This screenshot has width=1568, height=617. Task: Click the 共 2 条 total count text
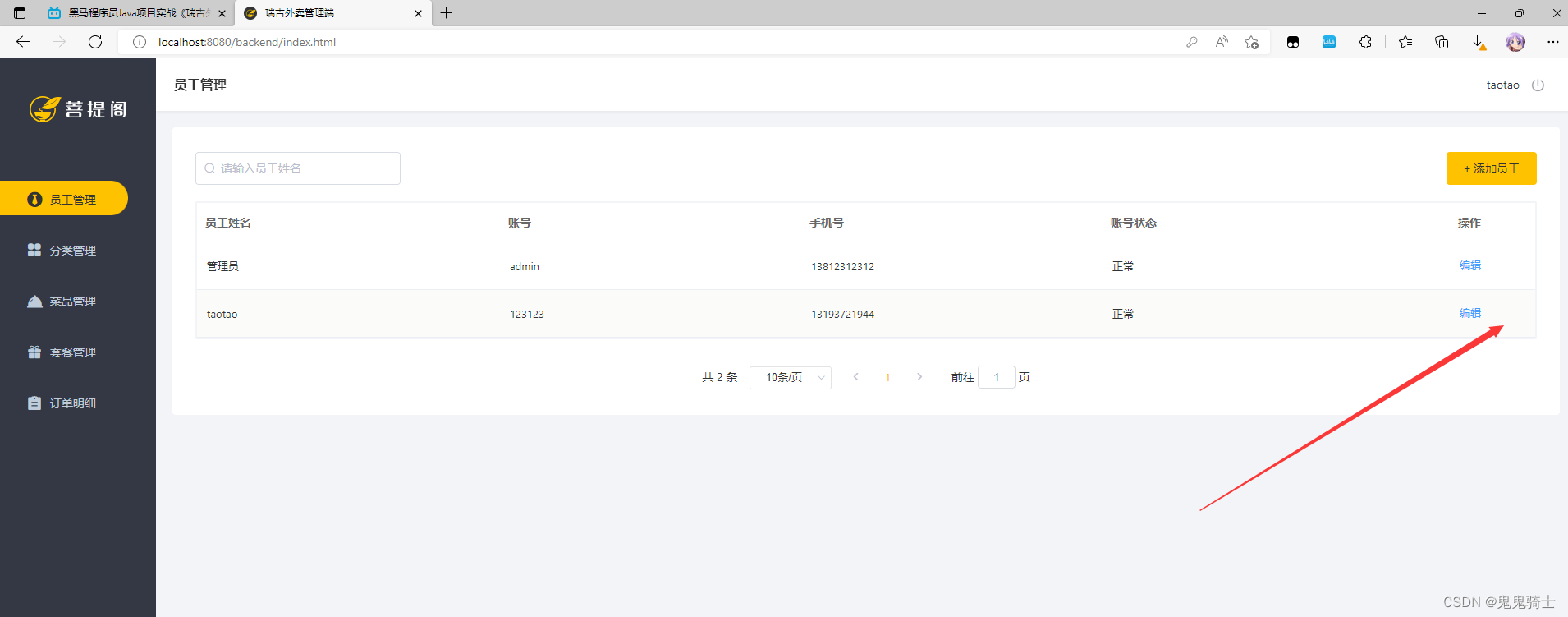720,377
